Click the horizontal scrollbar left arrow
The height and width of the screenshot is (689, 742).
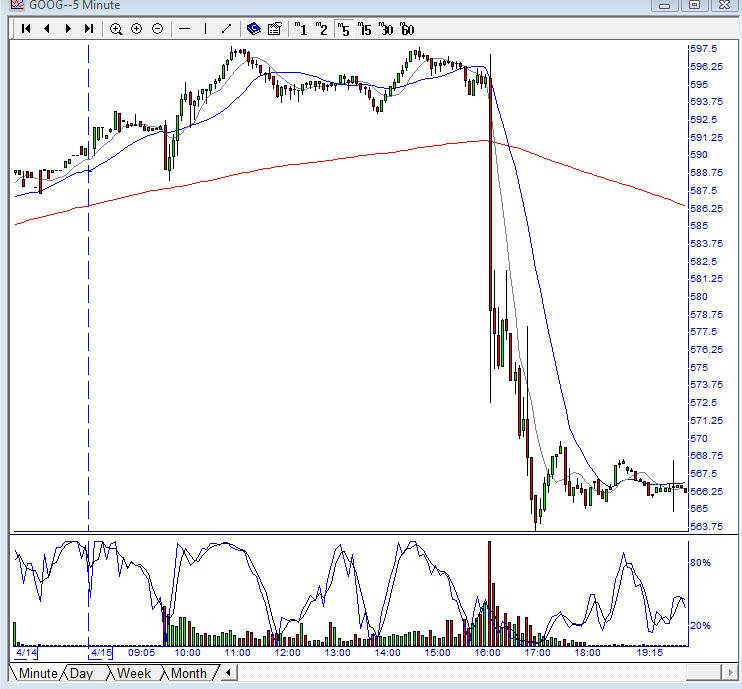coord(230,673)
